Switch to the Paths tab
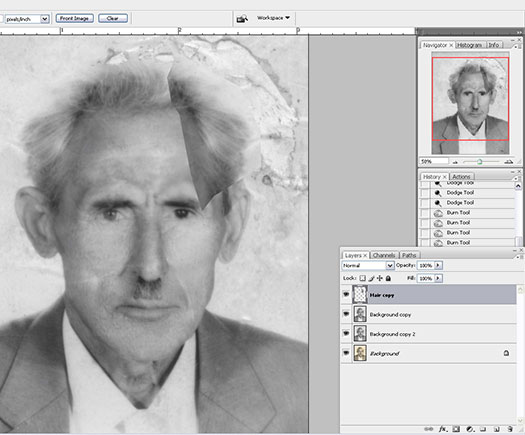Screen dimensions: 525x435 409,256
